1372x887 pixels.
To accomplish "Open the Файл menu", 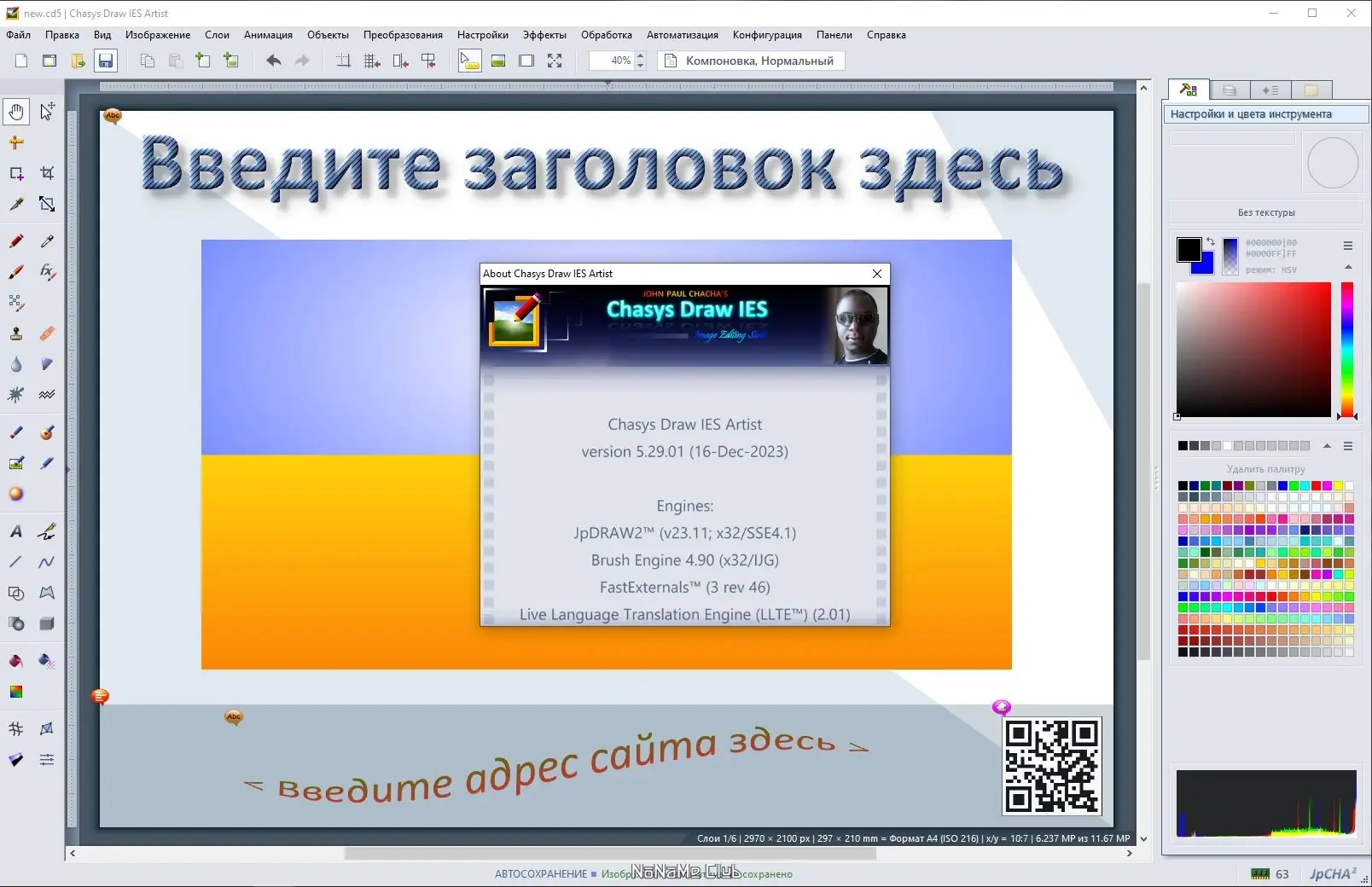I will (x=19, y=35).
